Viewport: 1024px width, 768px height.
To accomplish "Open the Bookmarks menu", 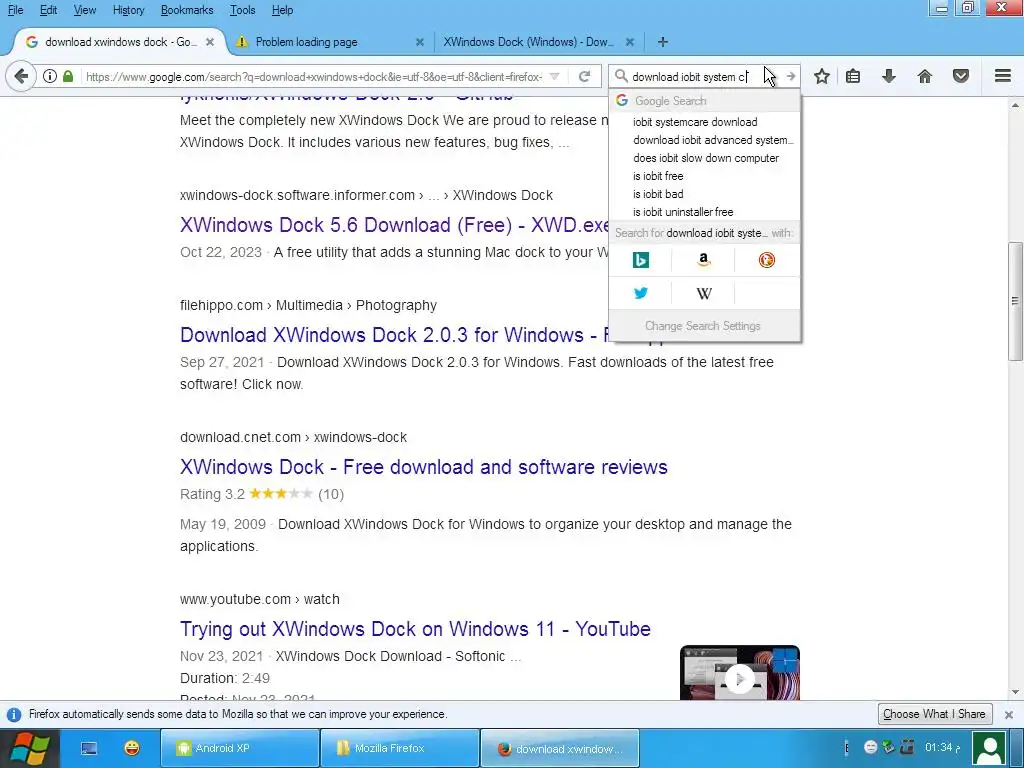I will tap(187, 10).
